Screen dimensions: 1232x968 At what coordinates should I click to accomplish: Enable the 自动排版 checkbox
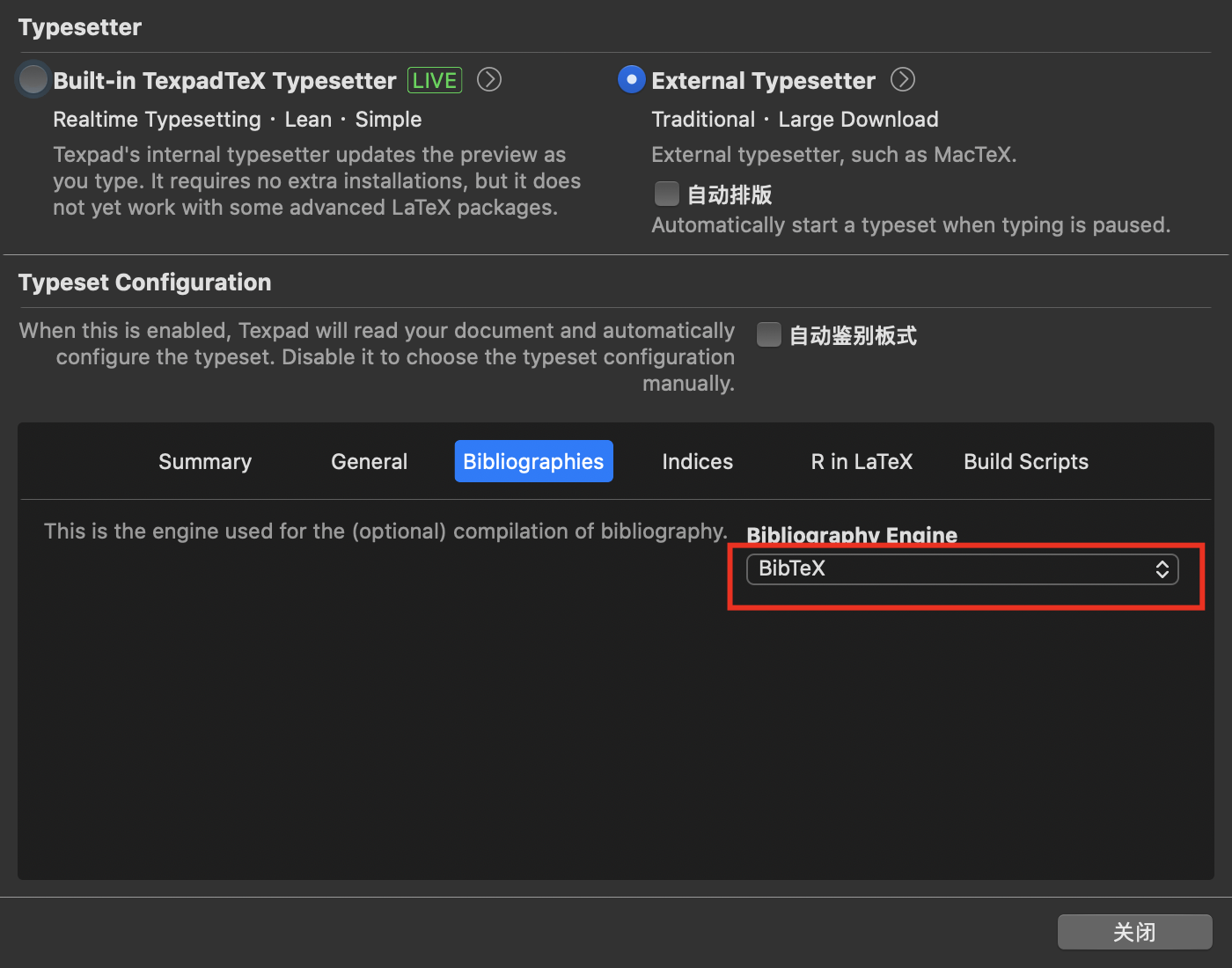point(667,194)
